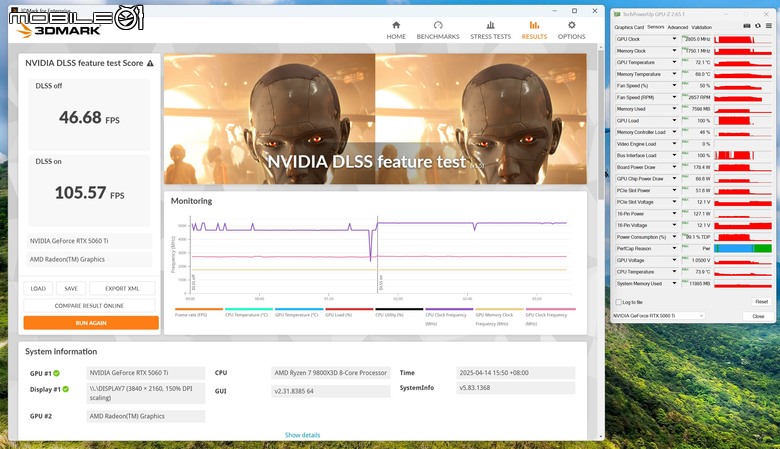Click COMPARE RESULT ONLINE
The image size is (780, 449).
(x=90, y=305)
